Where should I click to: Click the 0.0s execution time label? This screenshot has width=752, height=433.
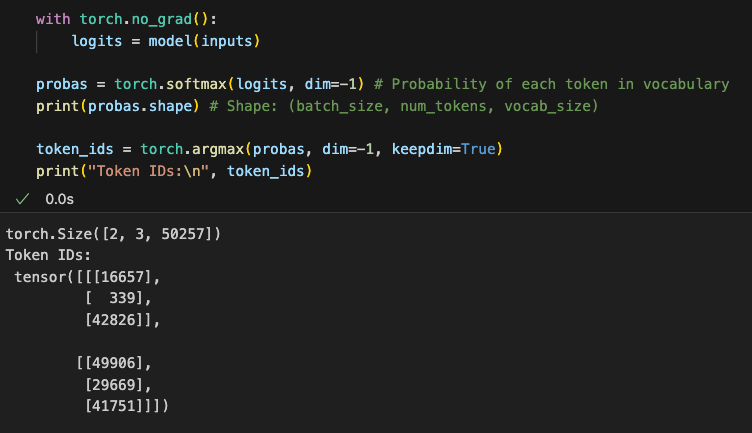pos(60,199)
